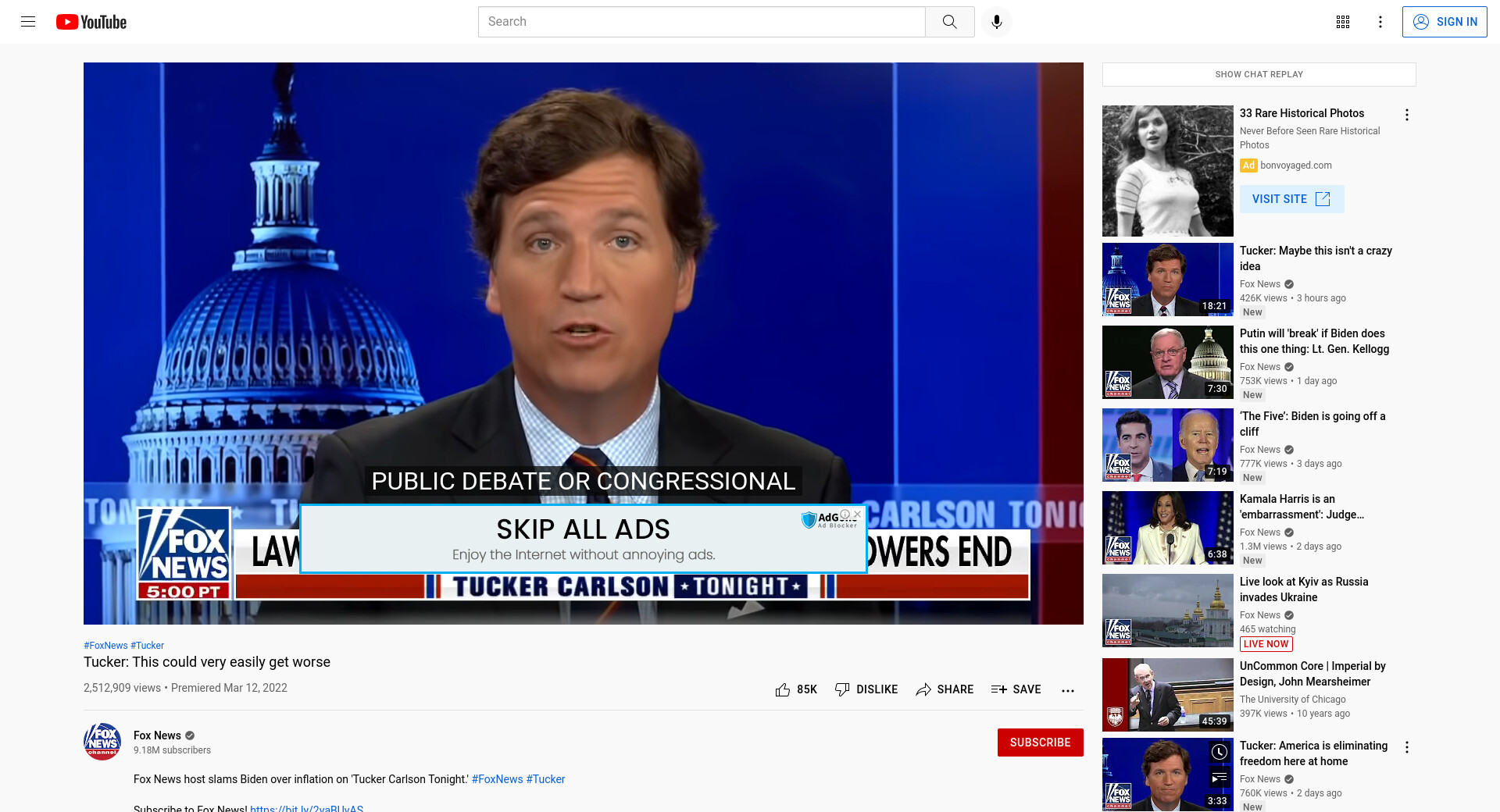Click the bonvoyaged.com ad link

[1295, 166]
